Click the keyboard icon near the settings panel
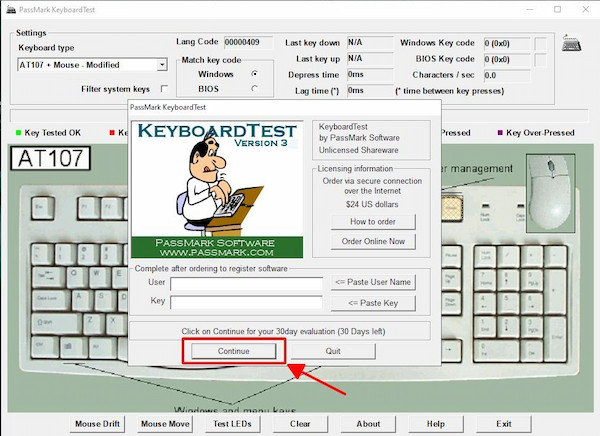This screenshot has height=436, width=600. [572, 43]
